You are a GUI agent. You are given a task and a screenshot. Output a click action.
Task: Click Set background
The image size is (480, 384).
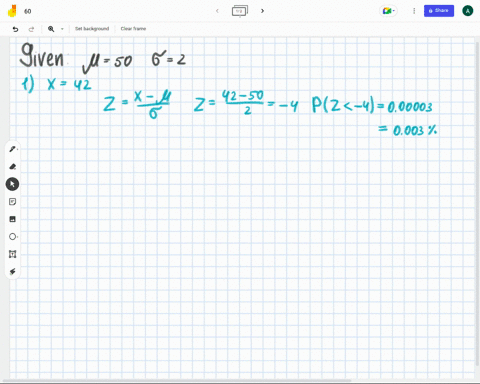coord(92,29)
